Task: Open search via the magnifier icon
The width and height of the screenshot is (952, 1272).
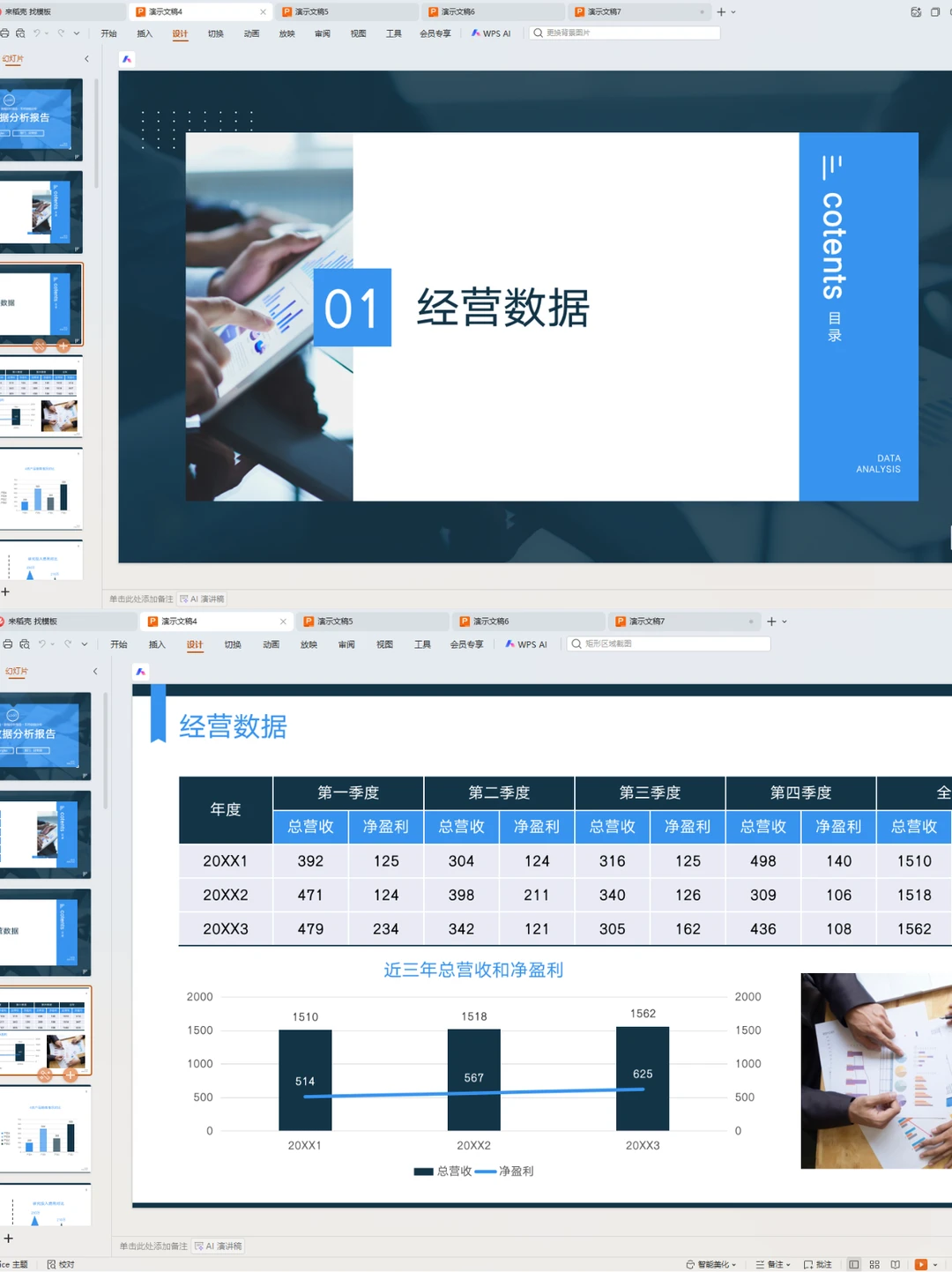Action: tap(539, 33)
